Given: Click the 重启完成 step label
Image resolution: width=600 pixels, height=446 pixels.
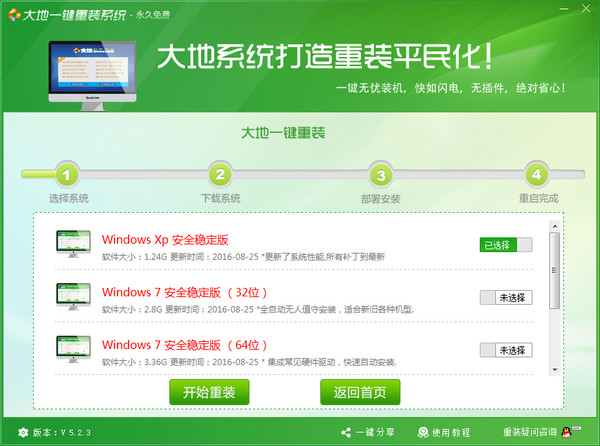Looking at the screenshot, I should (x=538, y=198).
